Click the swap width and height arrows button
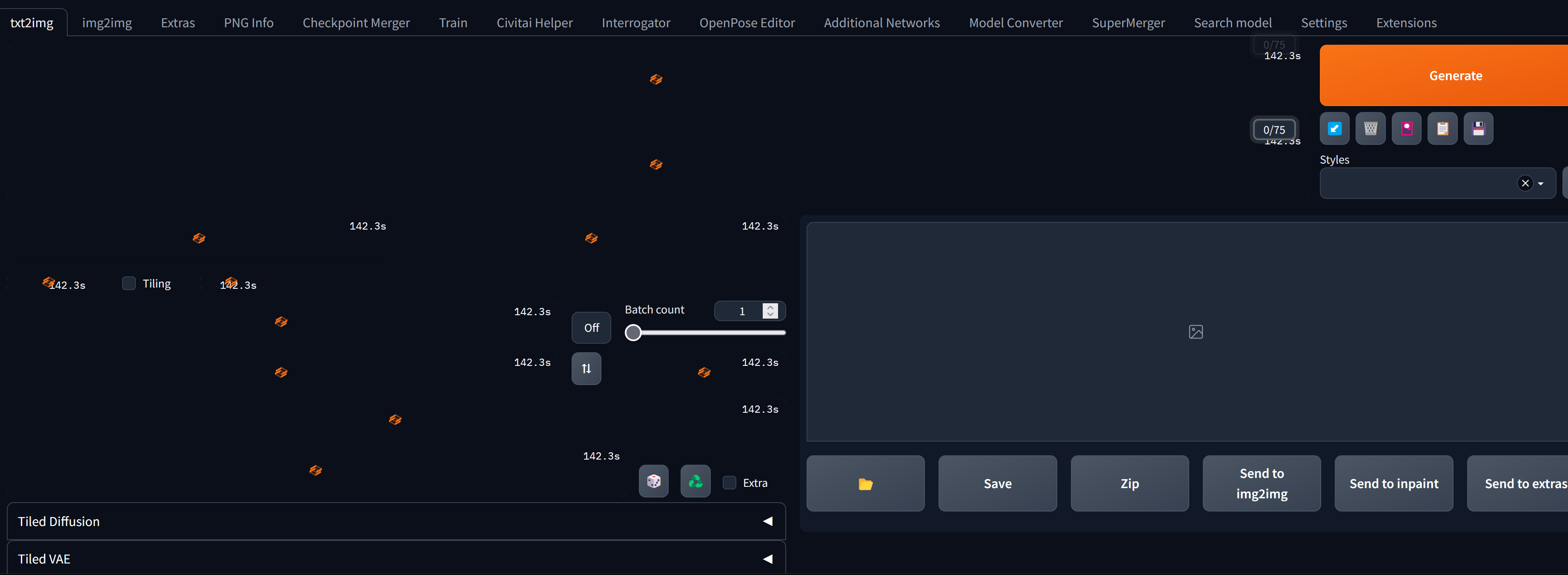This screenshot has width=1568, height=575. 586,368
